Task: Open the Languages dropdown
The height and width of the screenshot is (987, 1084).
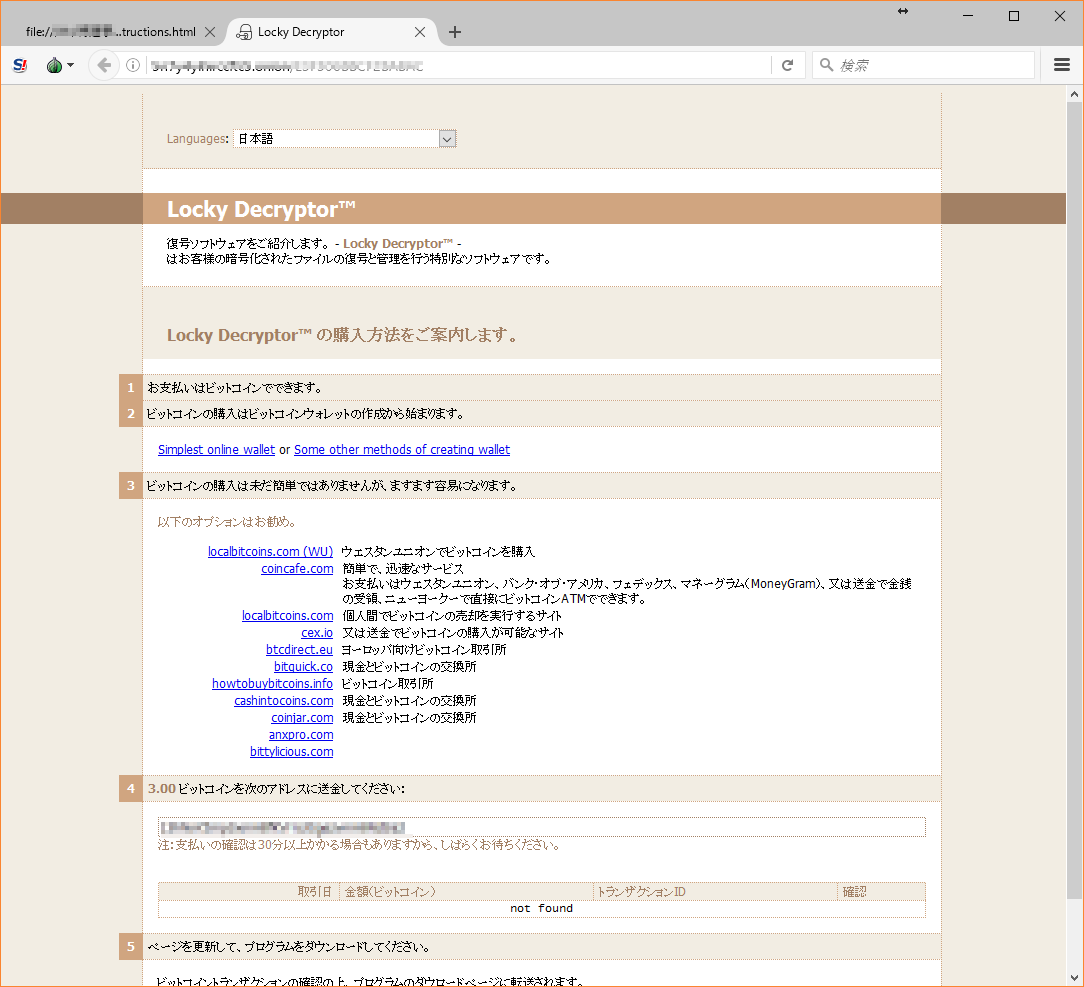Action: [345, 139]
